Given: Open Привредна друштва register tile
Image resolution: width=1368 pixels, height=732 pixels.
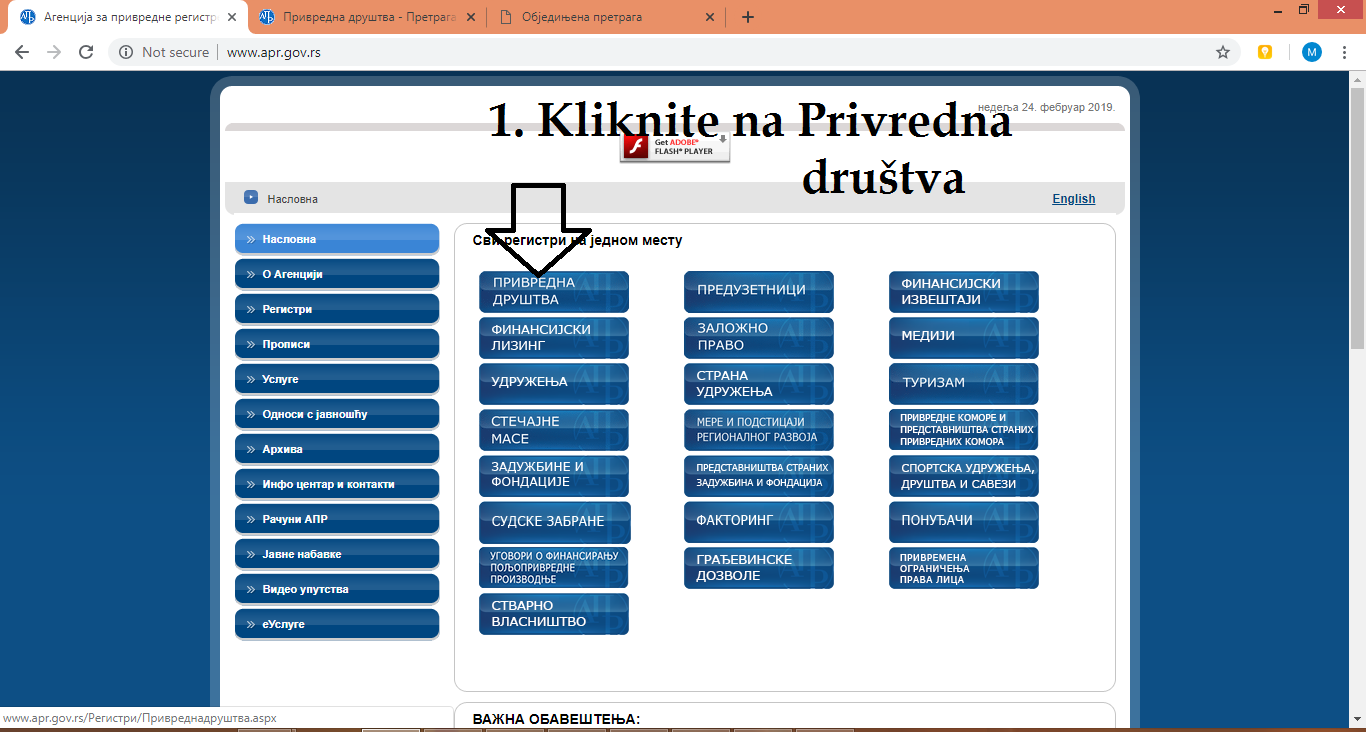Looking at the screenshot, I should (x=554, y=291).
